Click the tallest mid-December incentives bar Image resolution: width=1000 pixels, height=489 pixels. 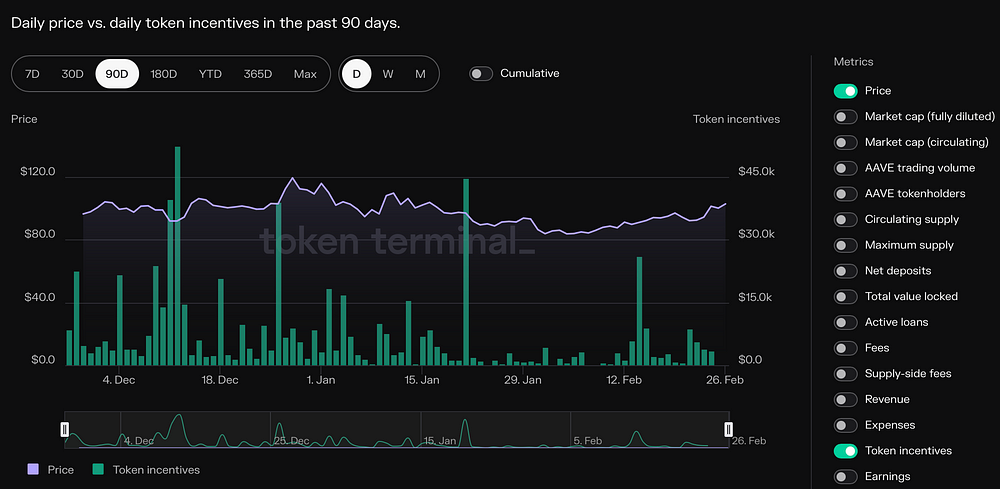click(x=177, y=256)
